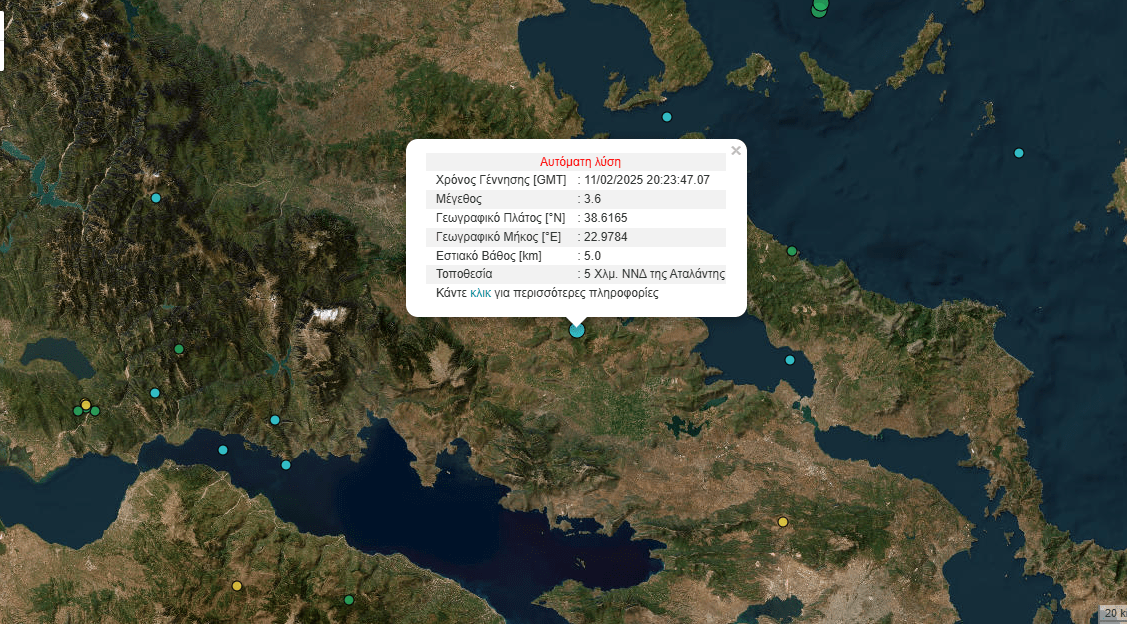Screen dimensions: 1127x624
Task: Select the green marker near the bottom edge of the map
Action: pyautogui.click(x=349, y=600)
